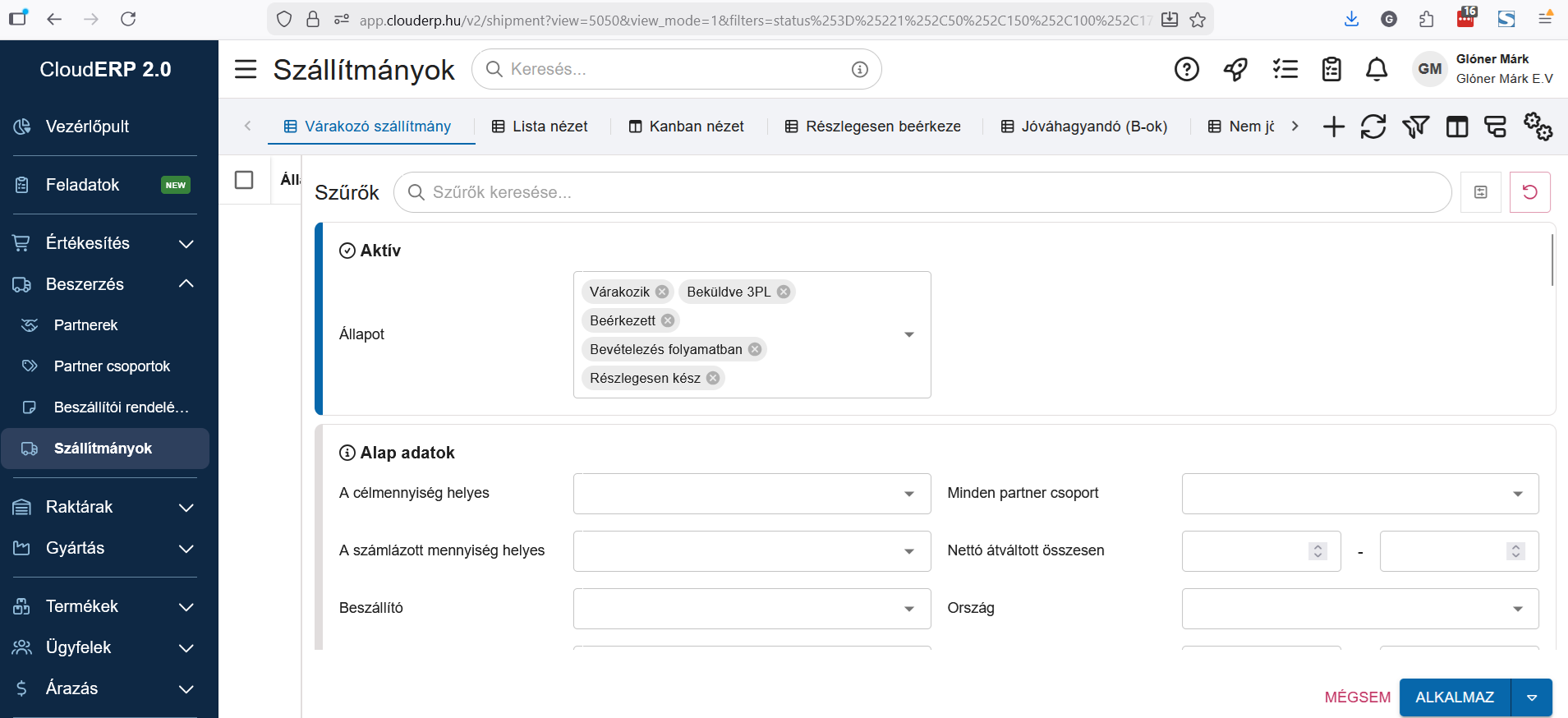Open the hamburger menu beside Szállítmányok
The width and height of the screenshot is (1568, 718).
[x=246, y=69]
